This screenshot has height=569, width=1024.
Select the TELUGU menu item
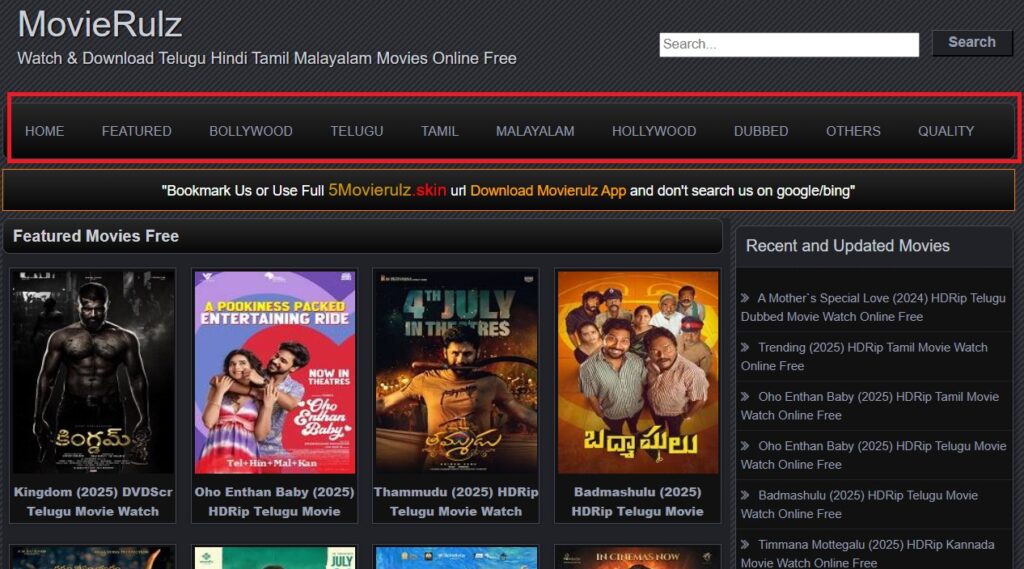[357, 131]
